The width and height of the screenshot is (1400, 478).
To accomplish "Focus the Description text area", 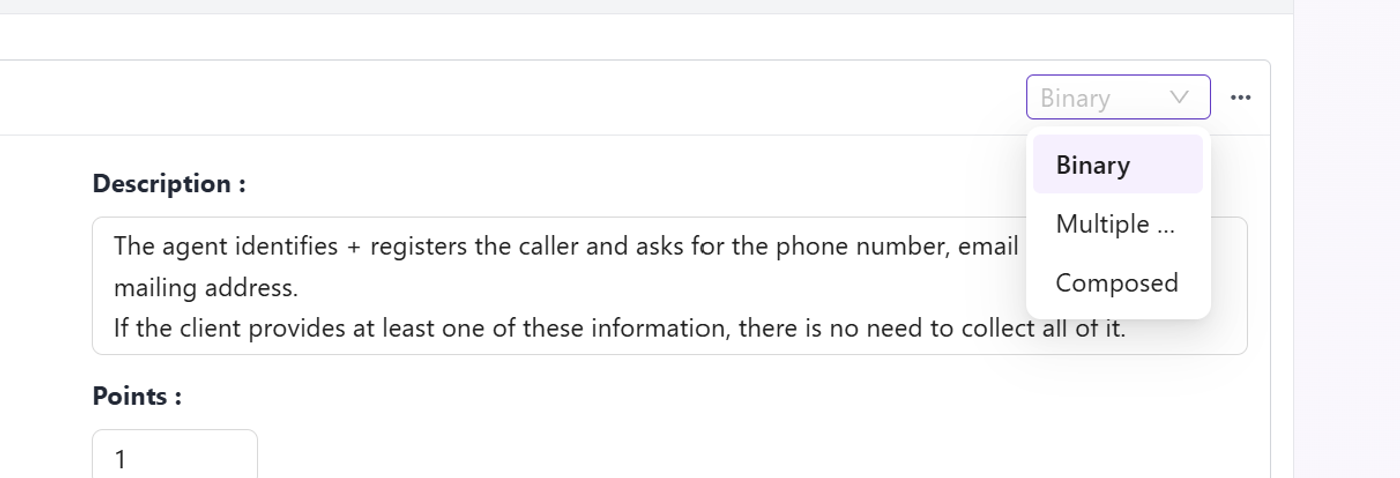I will (x=669, y=286).
